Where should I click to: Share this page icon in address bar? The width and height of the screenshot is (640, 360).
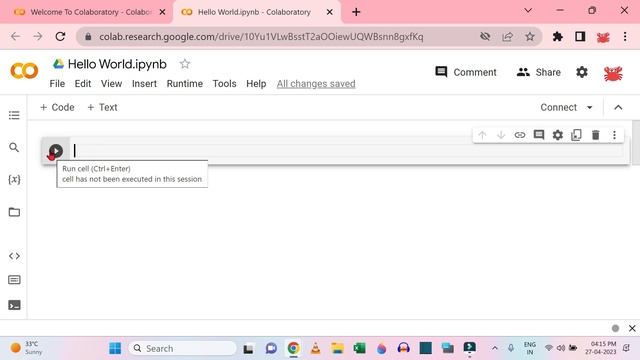[x=507, y=37]
